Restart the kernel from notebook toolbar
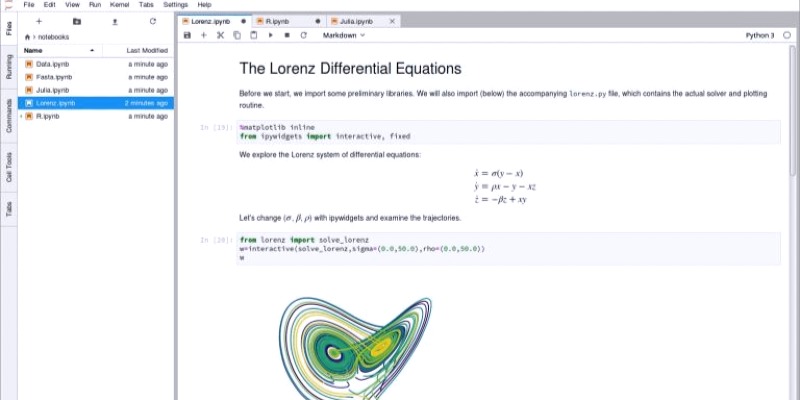Image resolution: width=800 pixels, height=400 pixels. (303, 35)
